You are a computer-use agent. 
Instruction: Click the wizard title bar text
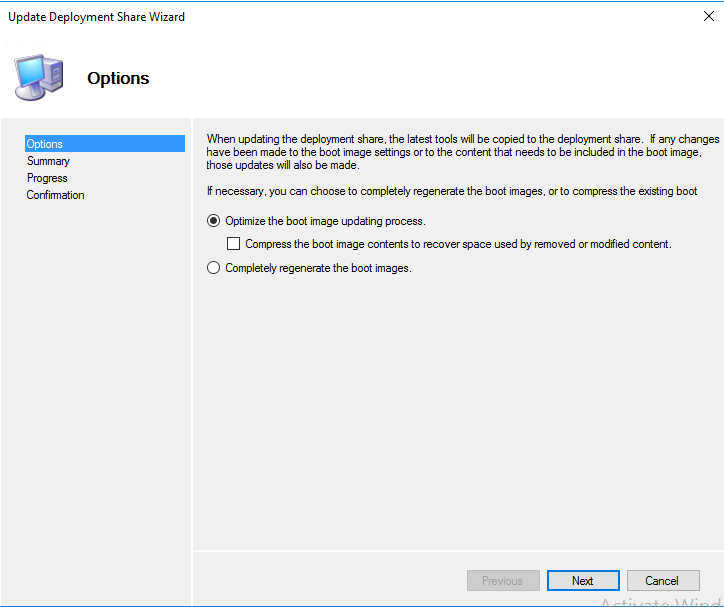[97, 17]
